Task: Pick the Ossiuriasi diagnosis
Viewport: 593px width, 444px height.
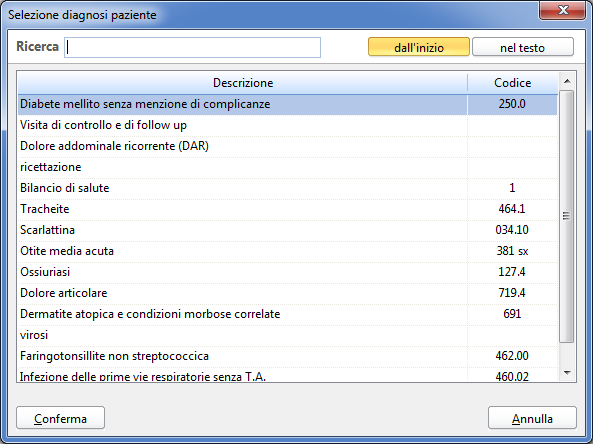Action: coord(287,272)
